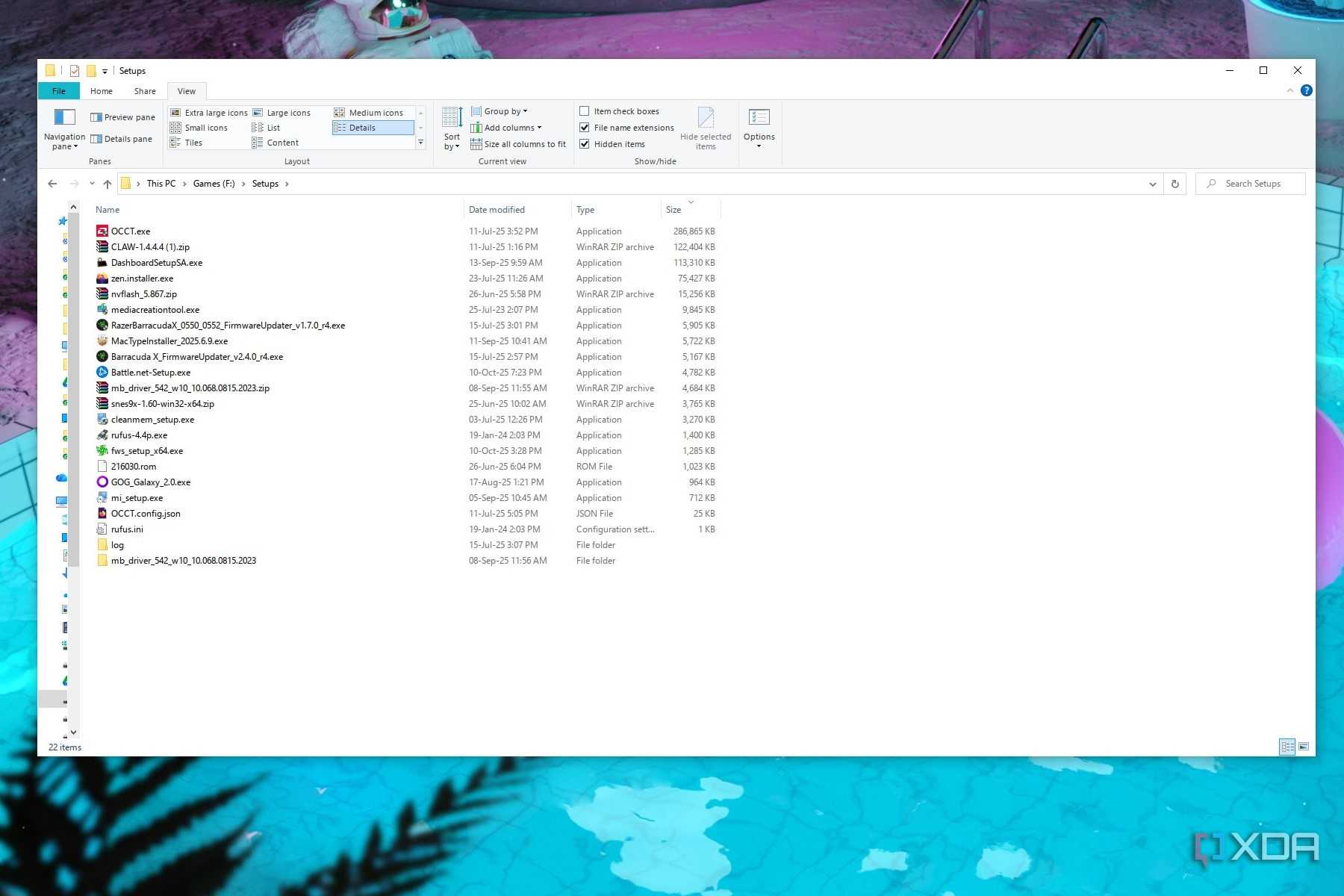This screenshot has width=1344, height=896.
Task: Switch to large thumbnails view in status bar
Action: pos(1304,747)
